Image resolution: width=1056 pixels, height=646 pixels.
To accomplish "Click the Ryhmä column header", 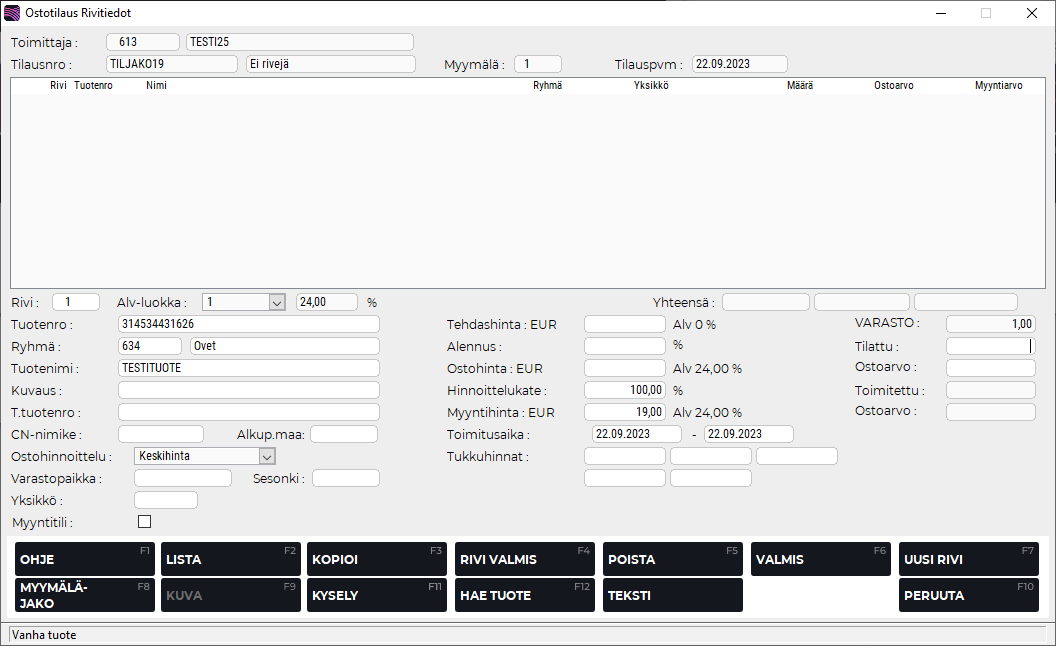I will click(547, 86).
